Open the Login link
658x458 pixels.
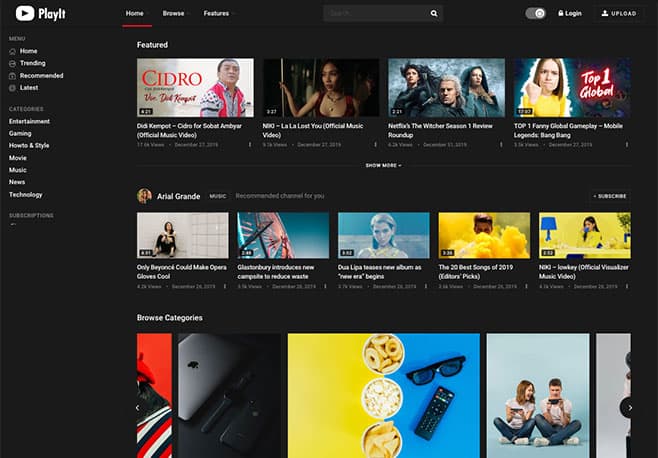click(573, 13)
